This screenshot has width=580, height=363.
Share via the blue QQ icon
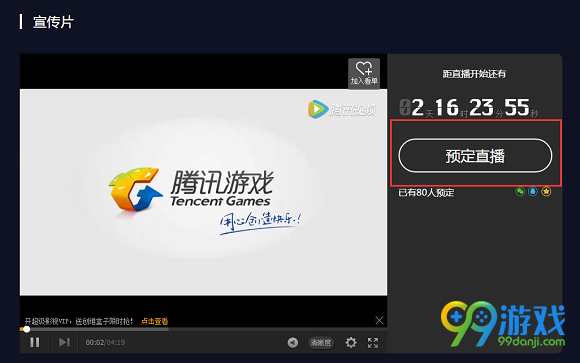tap(533, 191)
